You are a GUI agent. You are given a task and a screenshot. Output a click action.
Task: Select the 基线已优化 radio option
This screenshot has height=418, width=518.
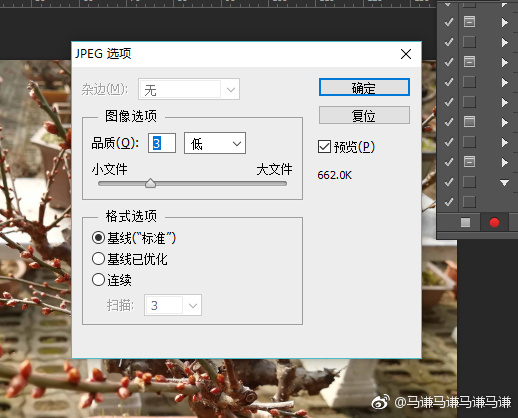(98, 259)
